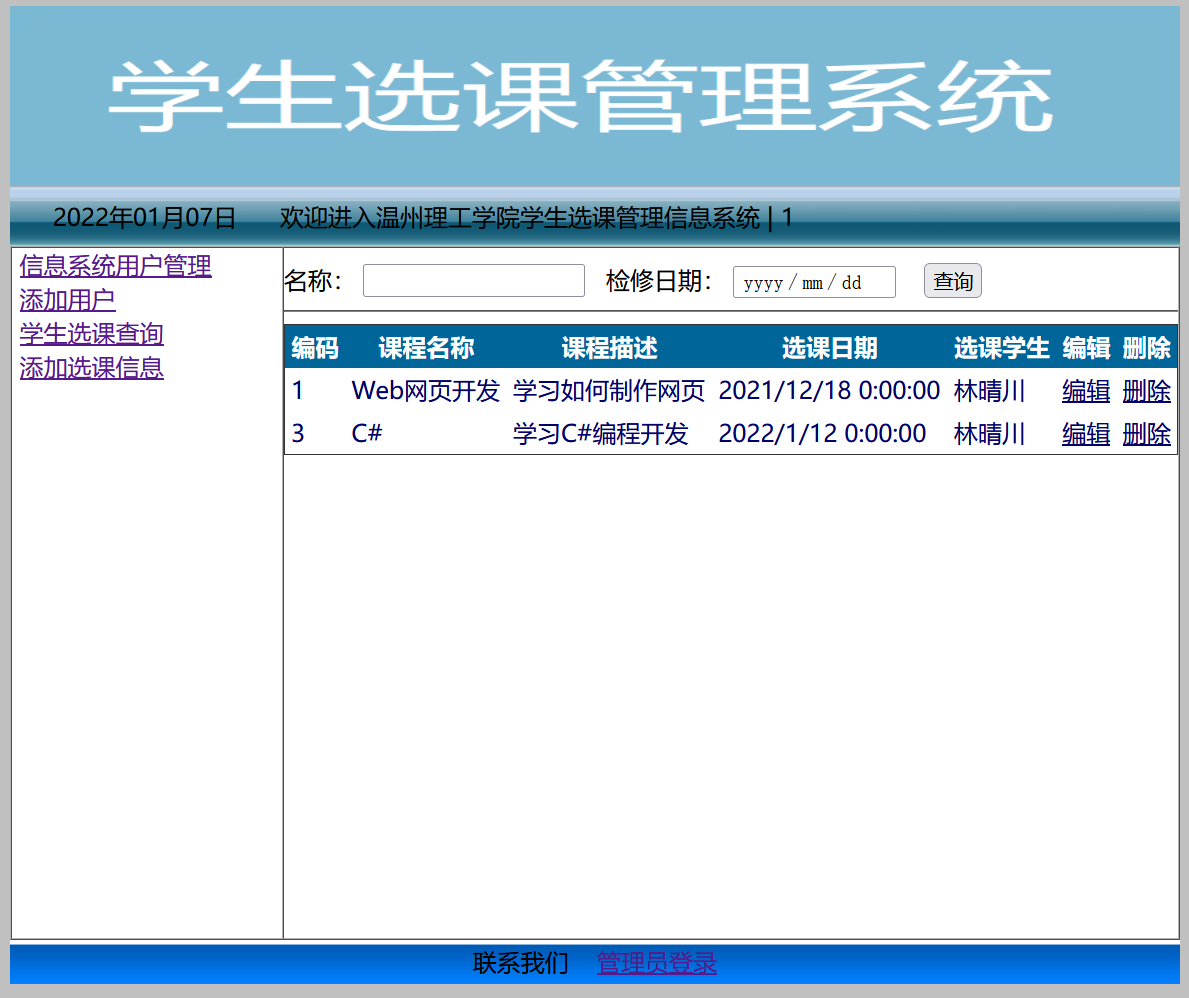Image resolution: width=1189 pixels, height=998 pixels.
Task: Select the Web网页开发 course name cell
Action: click(x=426, y=391)
